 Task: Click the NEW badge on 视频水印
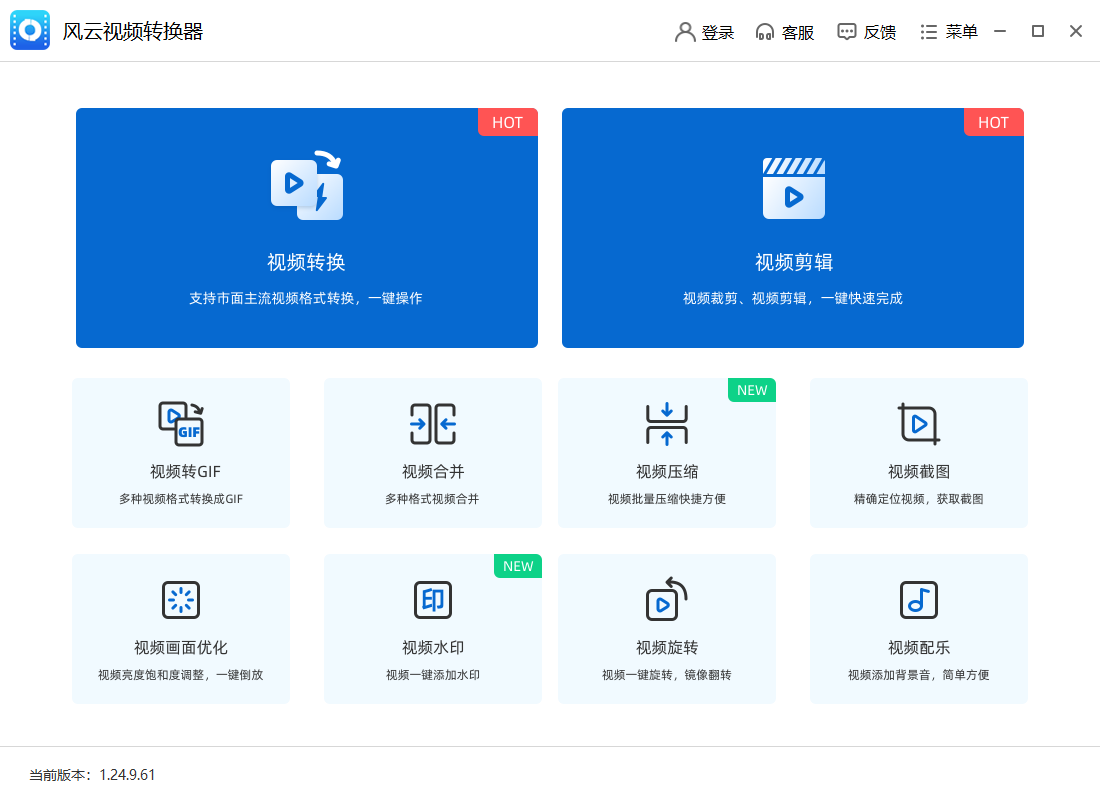(x=517, y=565)
